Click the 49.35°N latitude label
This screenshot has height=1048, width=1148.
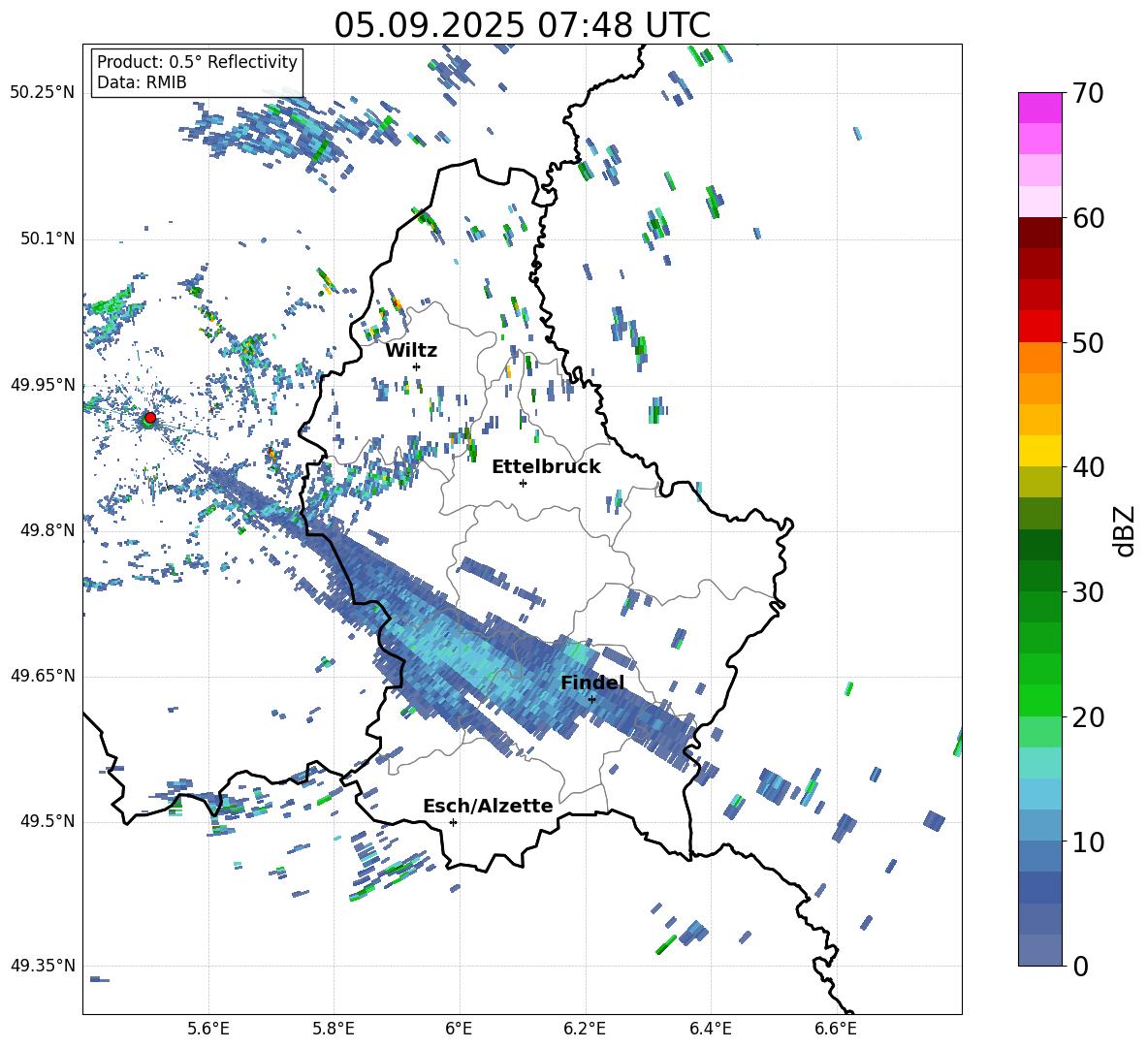click(42, 966)
